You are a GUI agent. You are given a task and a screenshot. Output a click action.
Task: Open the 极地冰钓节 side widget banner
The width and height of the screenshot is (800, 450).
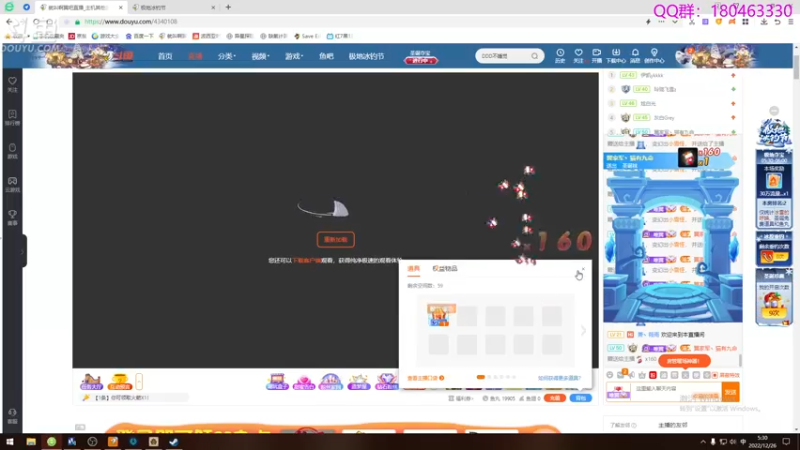coord(773,133)
